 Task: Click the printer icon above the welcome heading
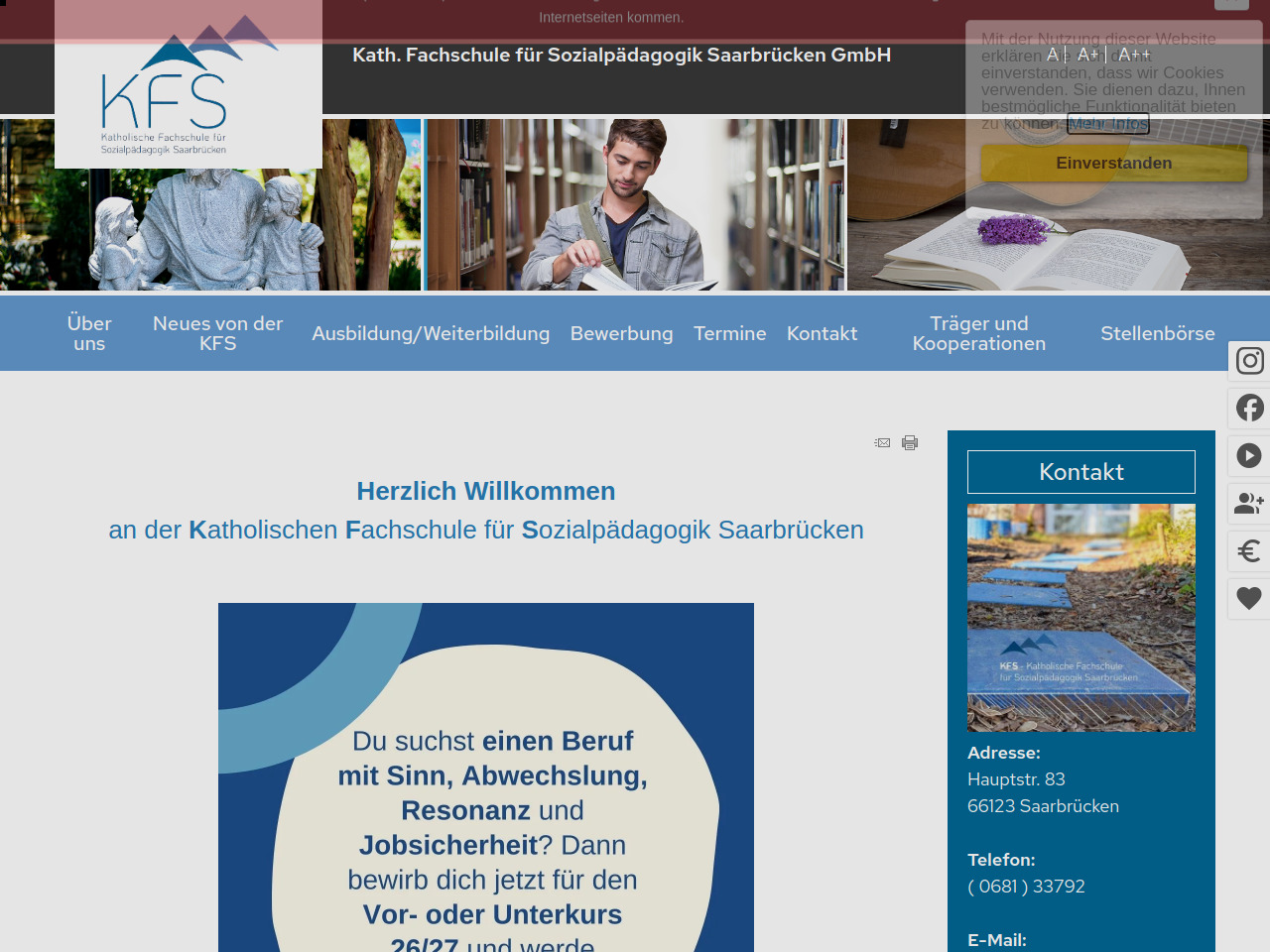(910, 443)
